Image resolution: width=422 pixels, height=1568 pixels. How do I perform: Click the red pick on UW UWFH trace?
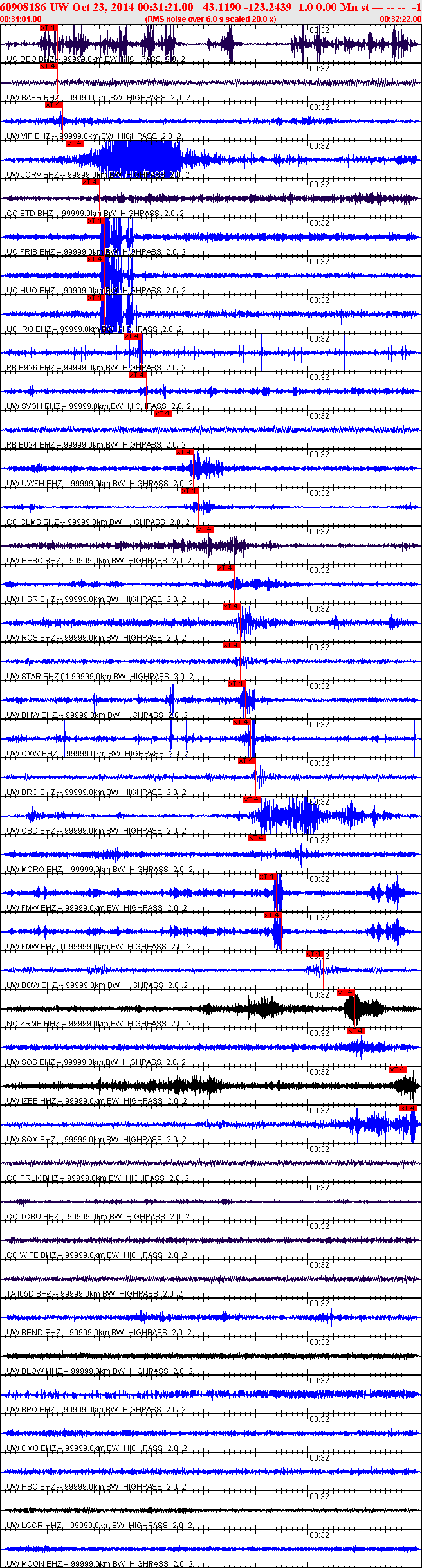point(184,452)
